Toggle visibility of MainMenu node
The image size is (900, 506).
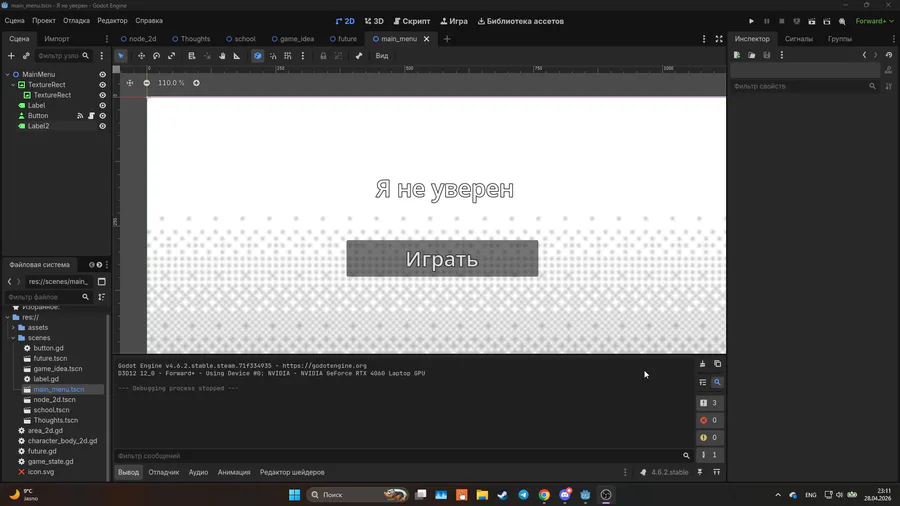click(x=102, y=75)
